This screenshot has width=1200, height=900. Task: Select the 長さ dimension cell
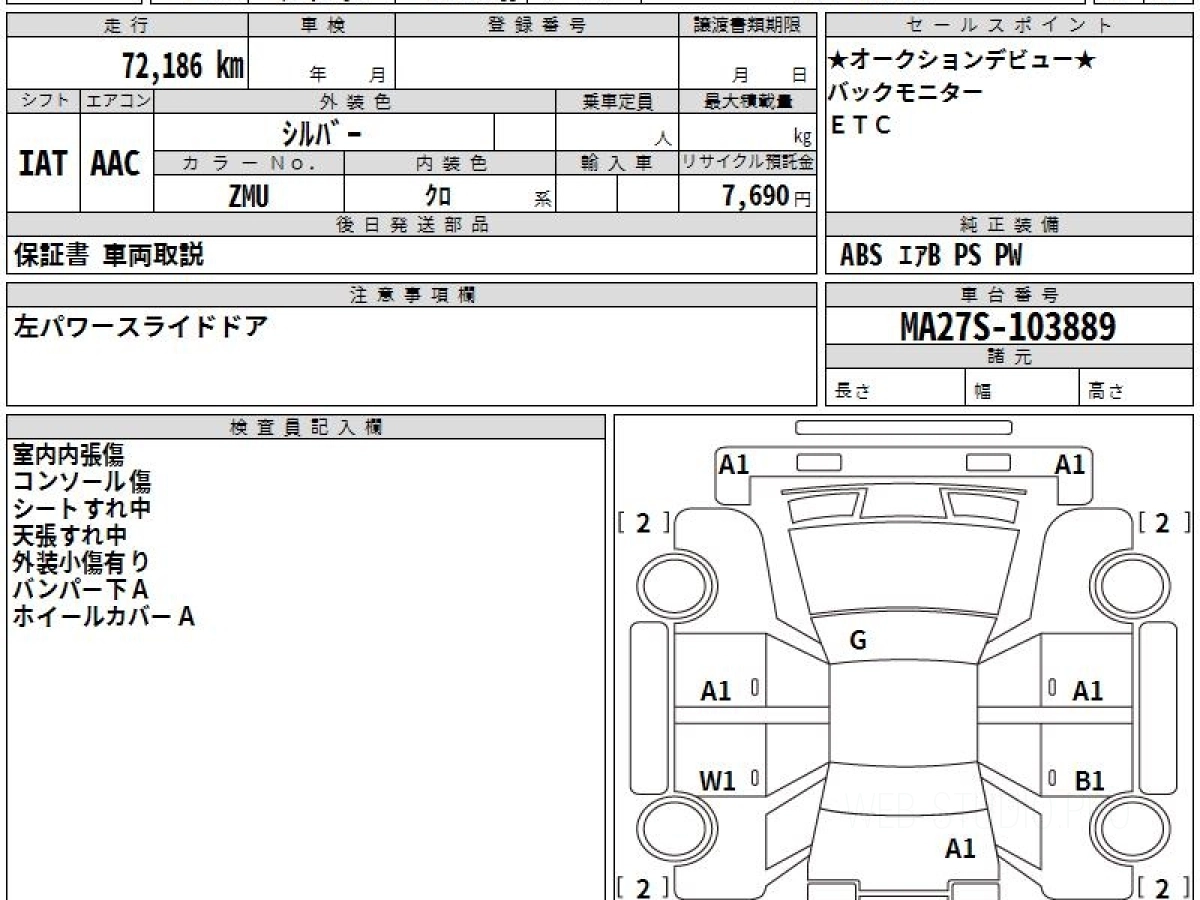pyautogui.click(x=895, y=388)
